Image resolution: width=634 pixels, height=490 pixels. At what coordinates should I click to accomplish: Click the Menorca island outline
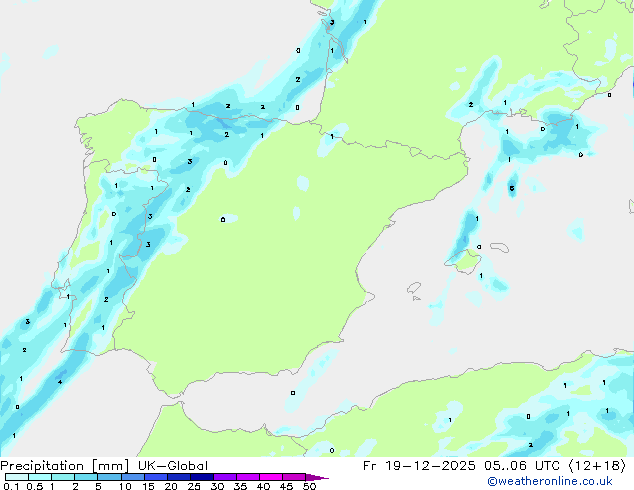point(499,247)
